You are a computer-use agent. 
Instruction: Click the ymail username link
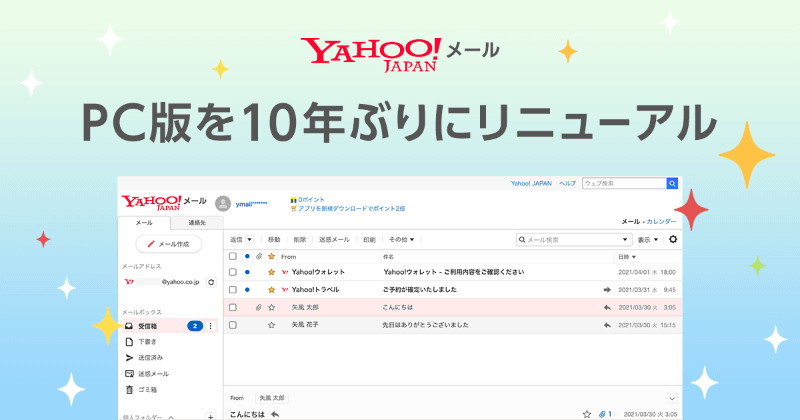click(x=251, y=204)
